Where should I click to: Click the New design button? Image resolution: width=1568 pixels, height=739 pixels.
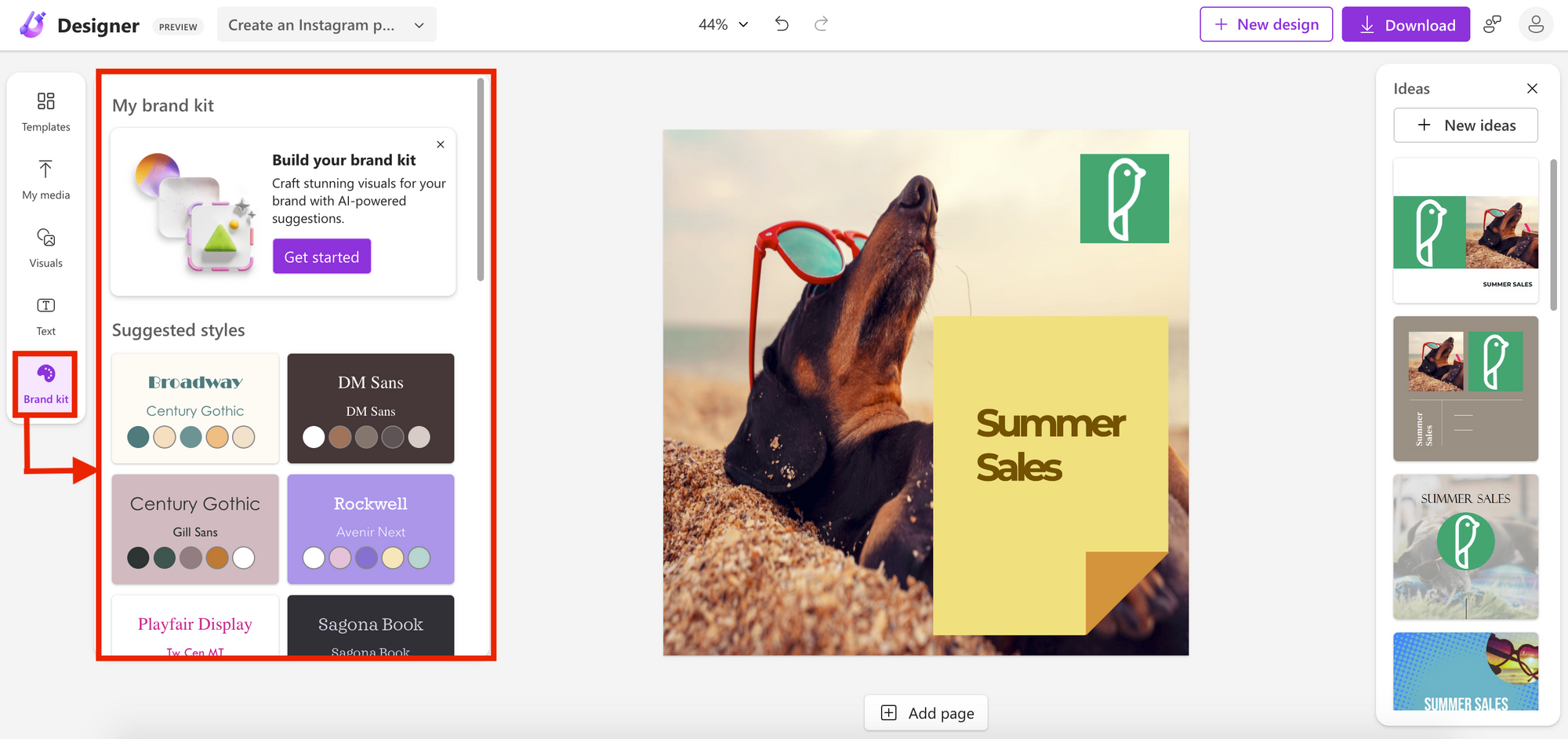click(1265, 25)
